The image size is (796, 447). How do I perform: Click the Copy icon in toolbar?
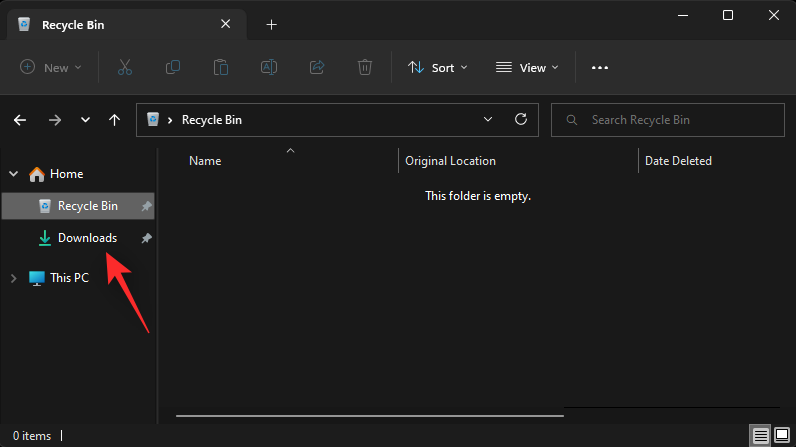173,67
